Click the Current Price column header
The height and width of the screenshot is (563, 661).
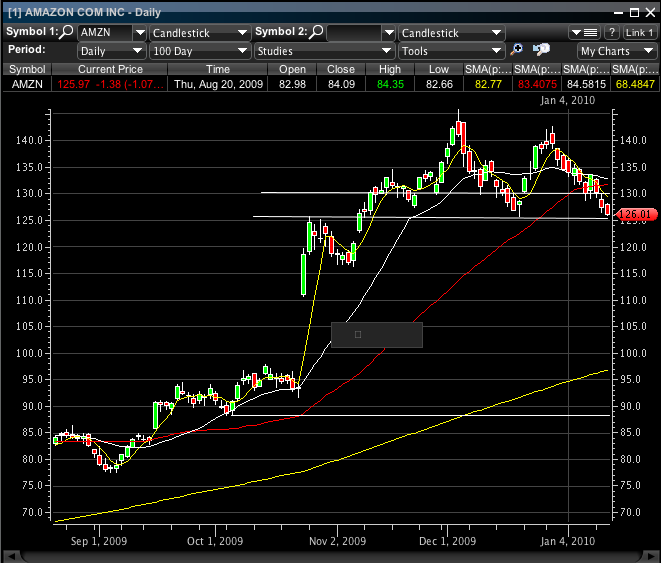click(111, 69)
